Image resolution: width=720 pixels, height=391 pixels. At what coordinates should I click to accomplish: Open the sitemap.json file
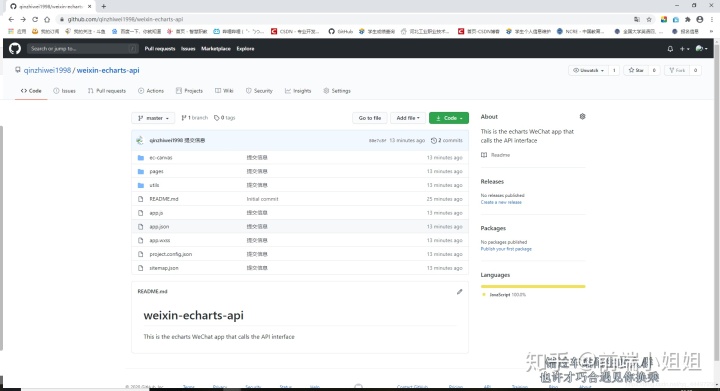point(164,268)
